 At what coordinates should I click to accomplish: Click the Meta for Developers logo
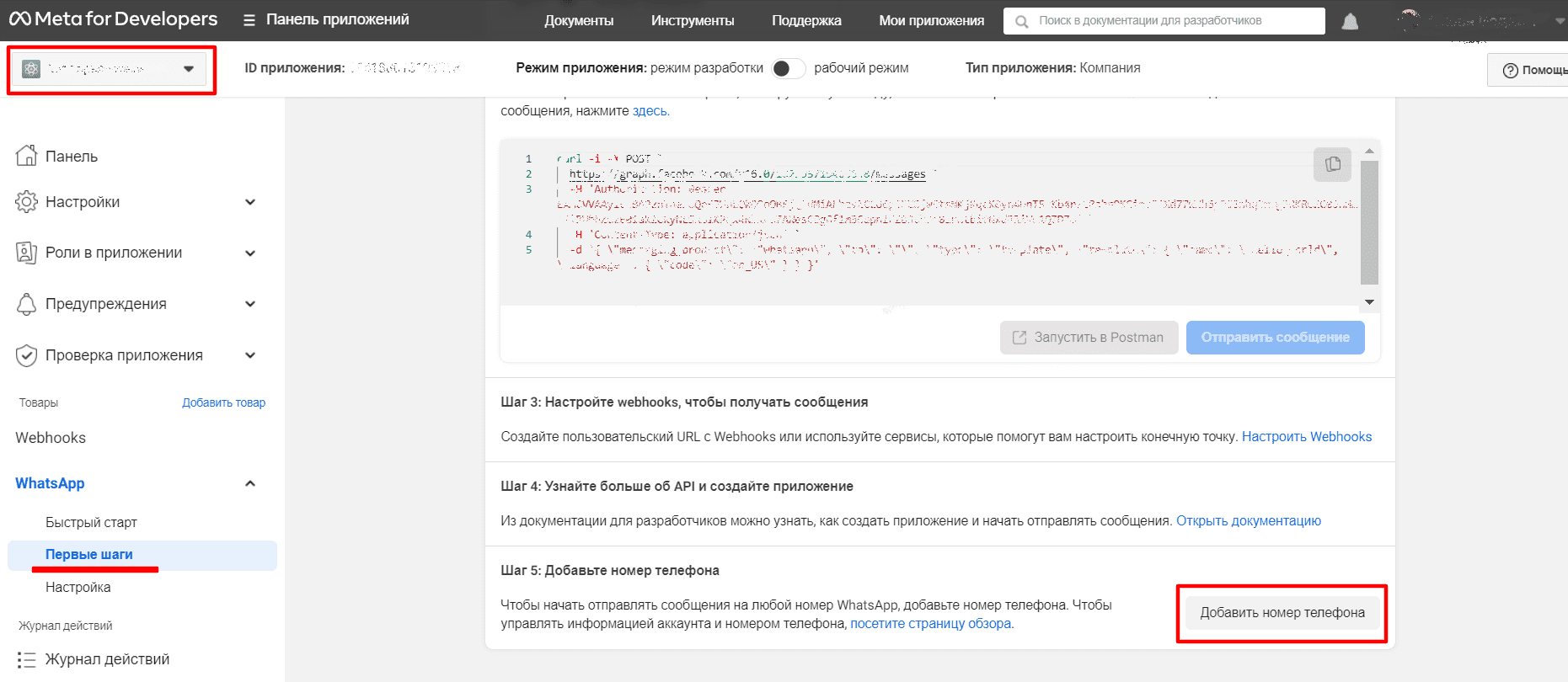113,19
